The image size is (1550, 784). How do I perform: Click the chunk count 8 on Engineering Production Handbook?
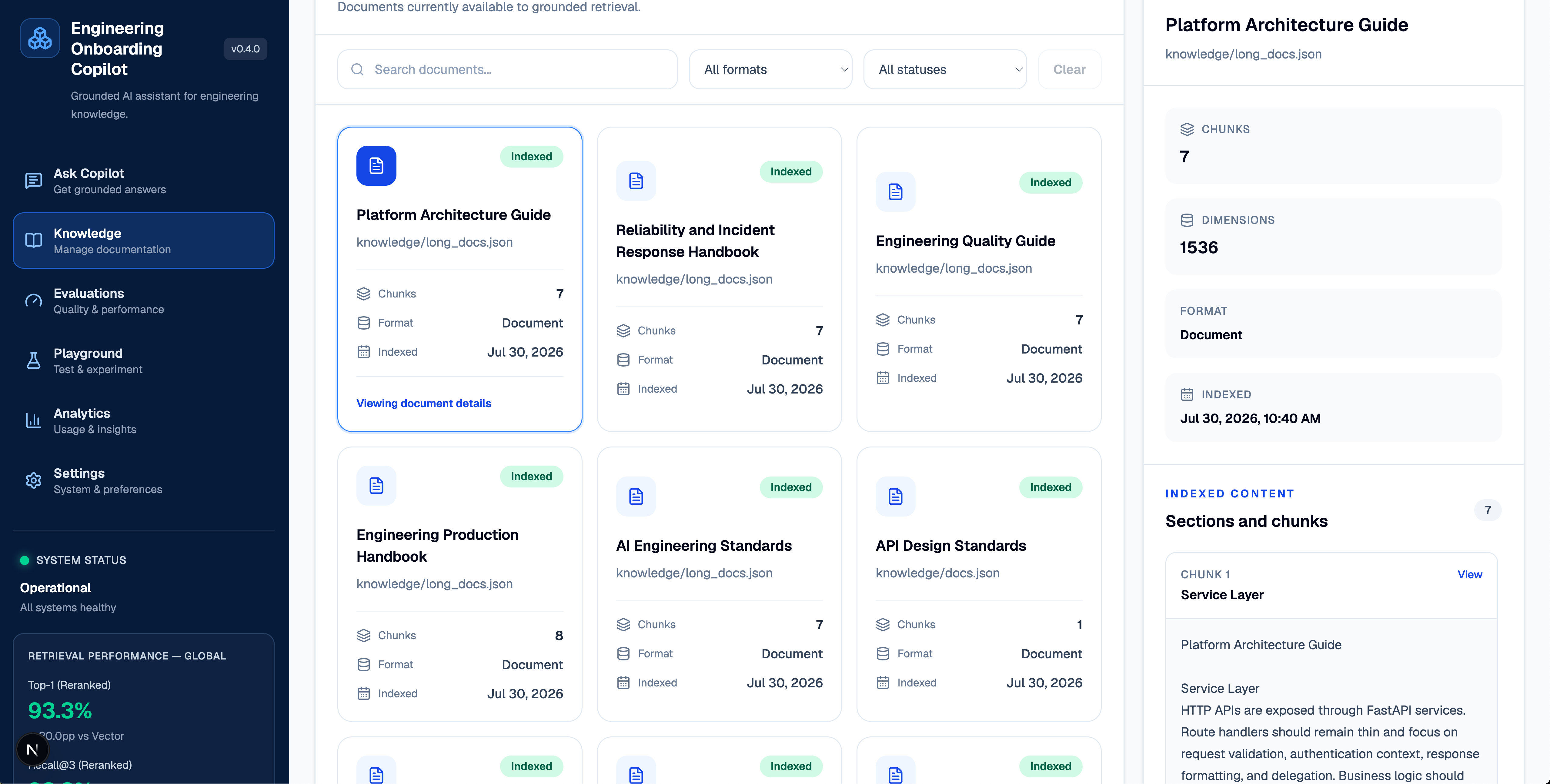559,636
